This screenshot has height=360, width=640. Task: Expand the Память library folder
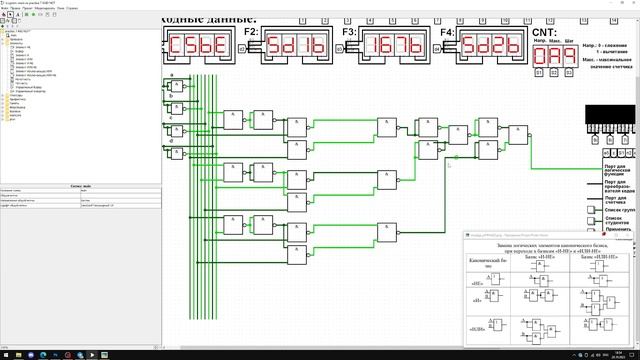click(3, 103)
